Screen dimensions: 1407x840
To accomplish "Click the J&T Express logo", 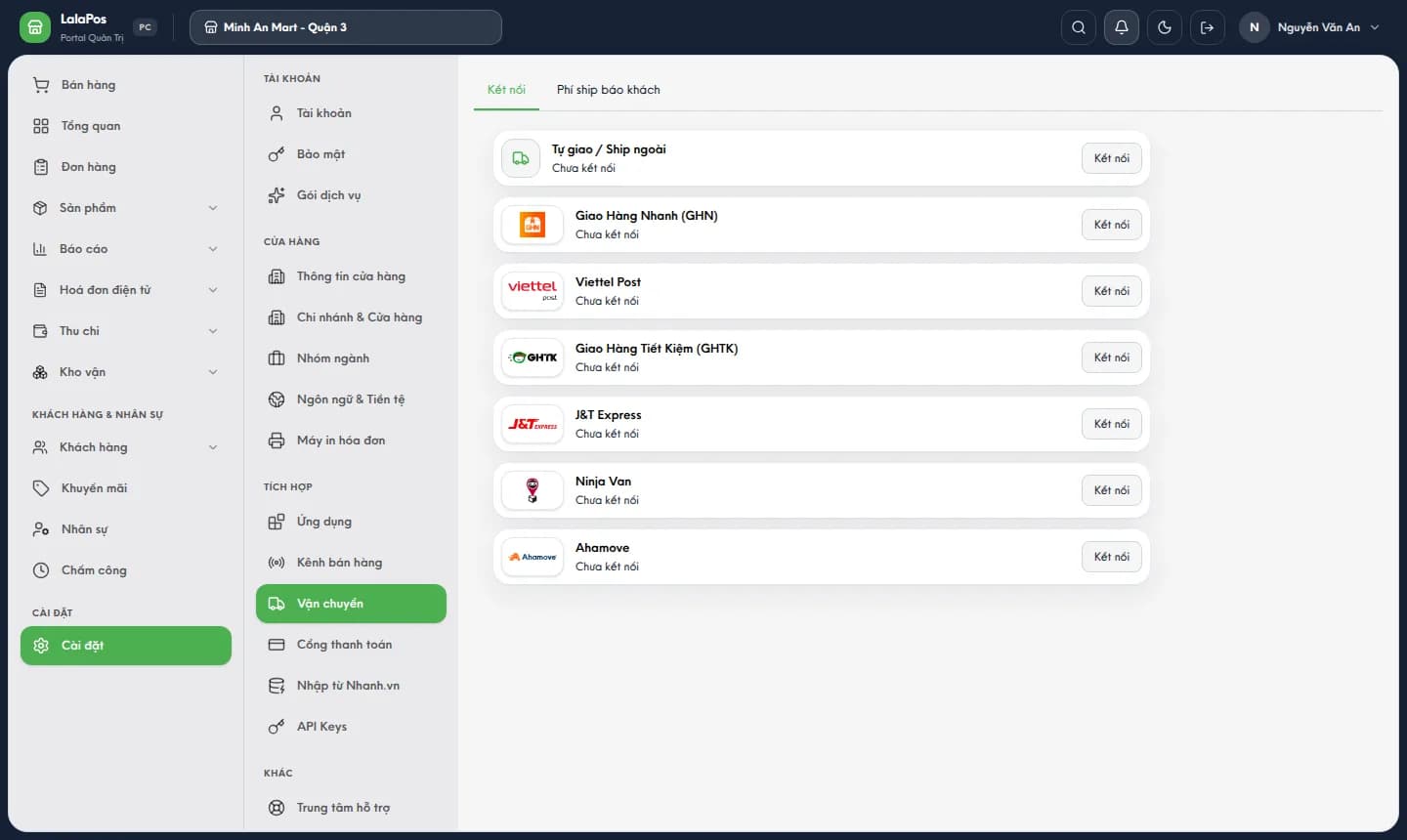I will point(533,424).
